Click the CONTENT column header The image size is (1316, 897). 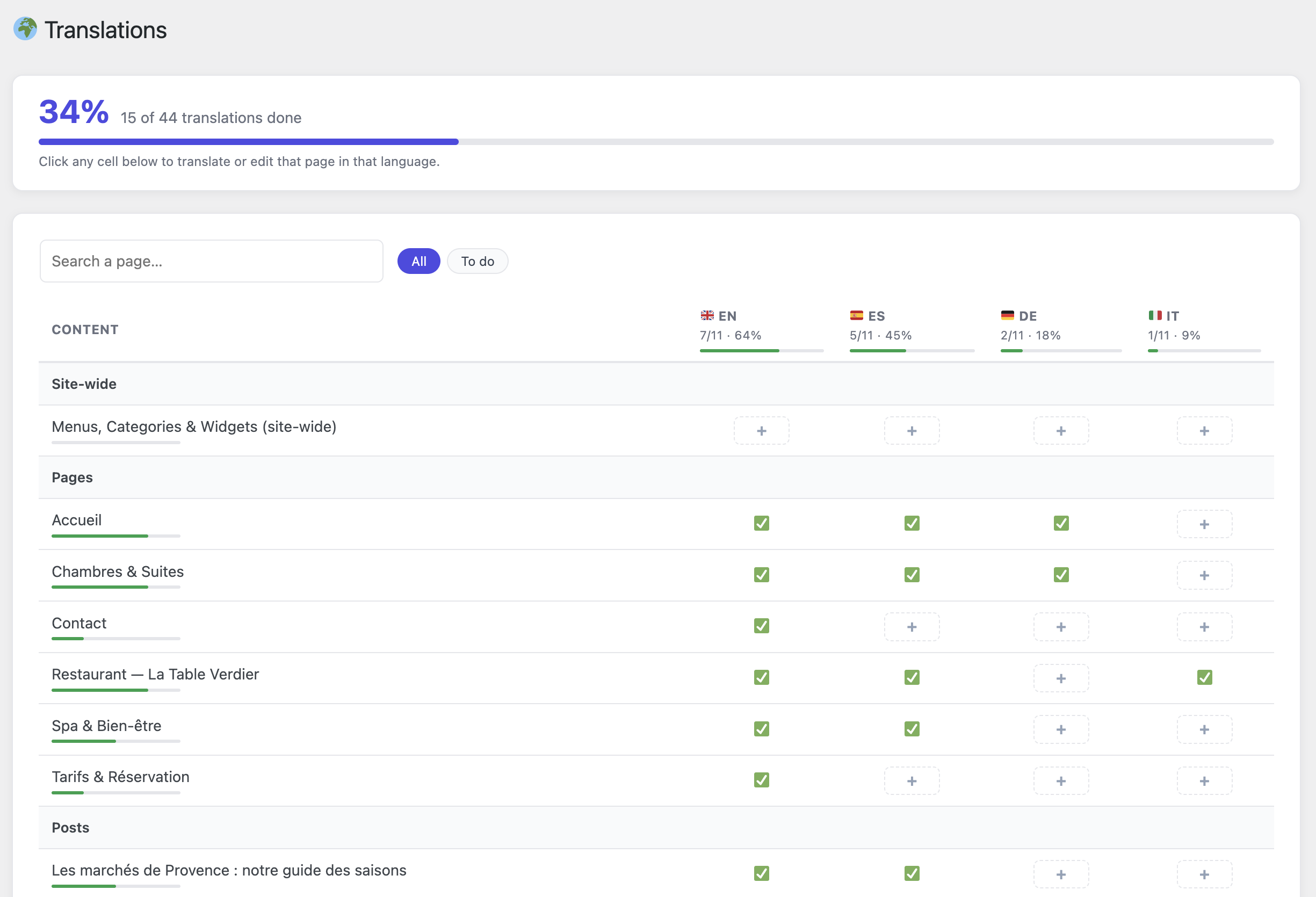85,330
